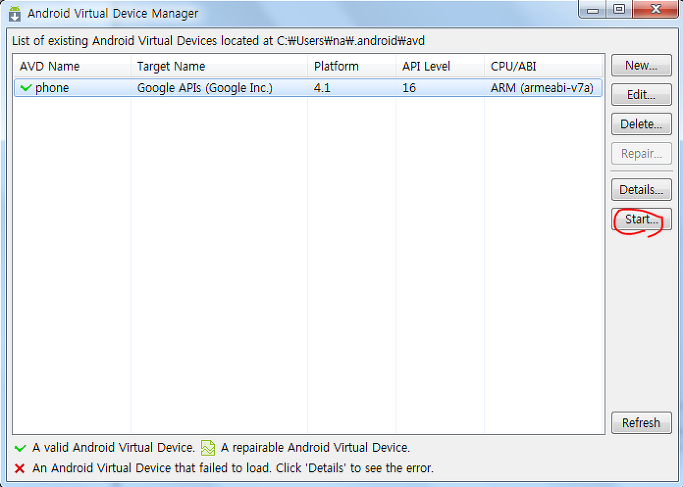Click the repairable AVD legend icon
This screenshot has height=487, width=683.
click(x=208, y=448)
